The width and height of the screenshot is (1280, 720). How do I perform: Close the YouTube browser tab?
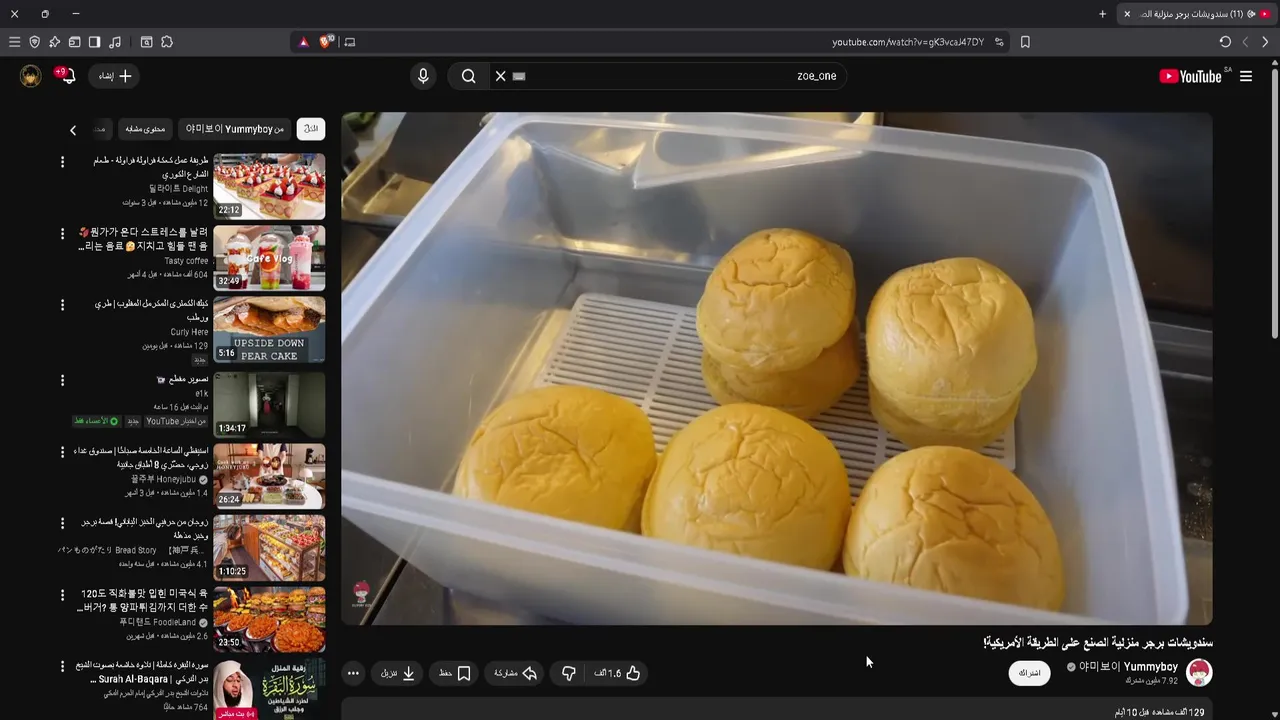pyautogui.click(x=1127, y=14)
